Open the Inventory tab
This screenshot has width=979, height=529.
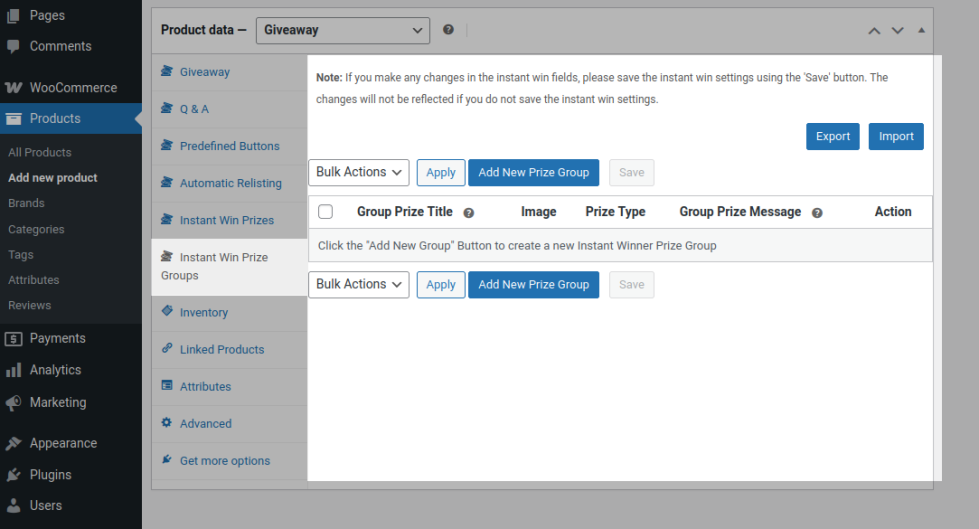pos(204,313)
